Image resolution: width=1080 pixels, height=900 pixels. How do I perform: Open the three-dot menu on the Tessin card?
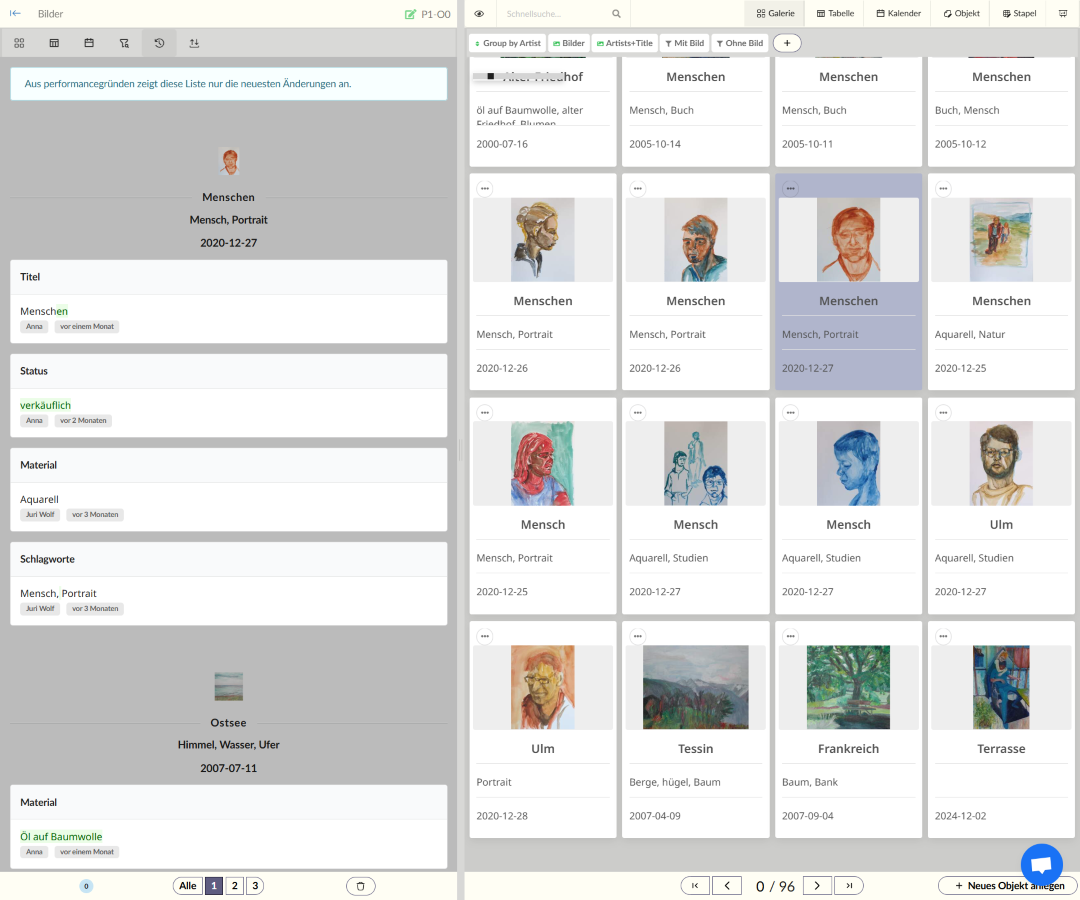pos(638,636)
